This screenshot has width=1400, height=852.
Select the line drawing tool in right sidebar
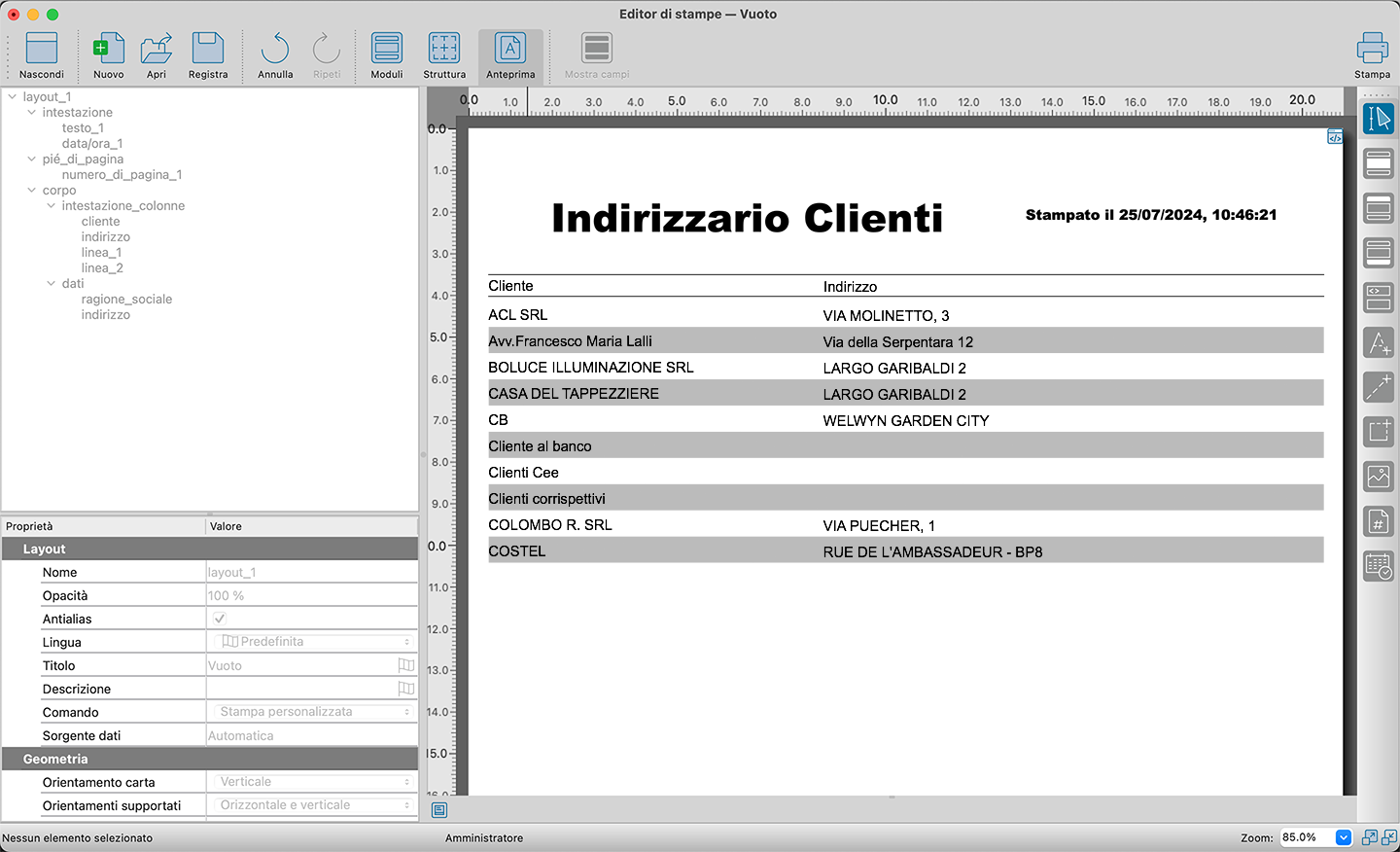(1379, 387)
